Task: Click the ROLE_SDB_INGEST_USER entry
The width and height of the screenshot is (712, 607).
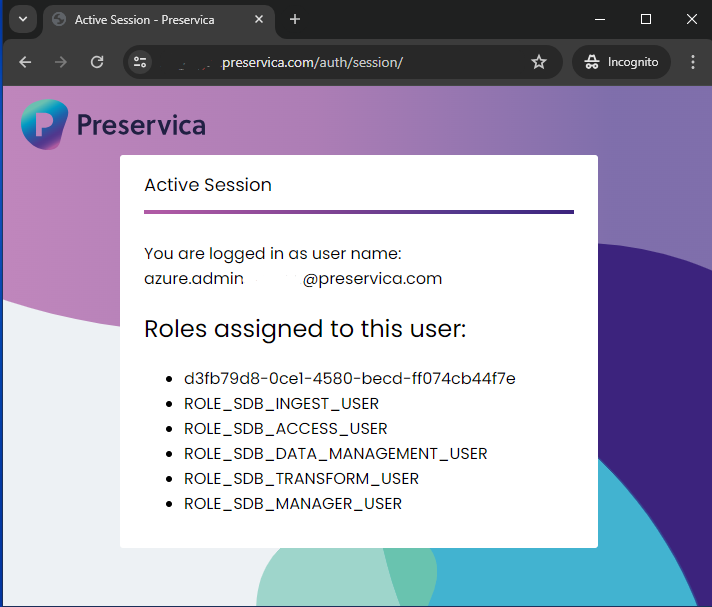Action: [x=281, y=404]
